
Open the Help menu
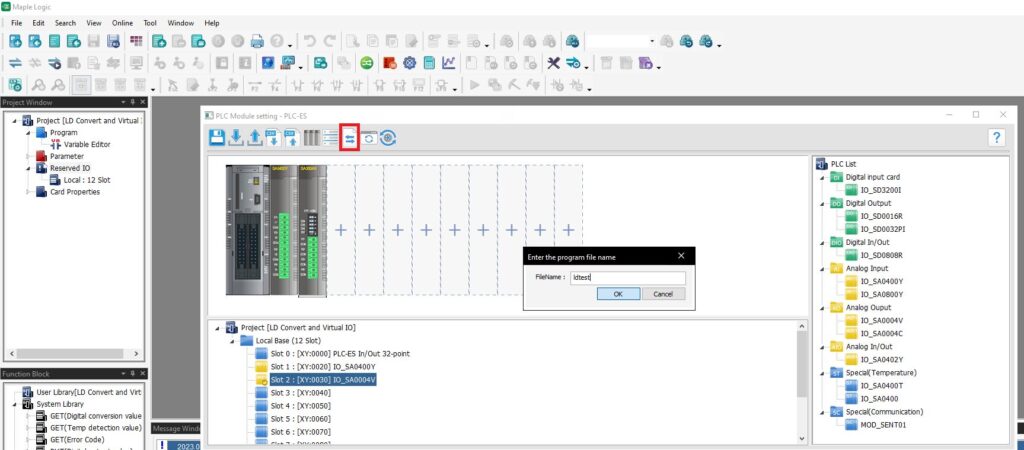(212, 23)
